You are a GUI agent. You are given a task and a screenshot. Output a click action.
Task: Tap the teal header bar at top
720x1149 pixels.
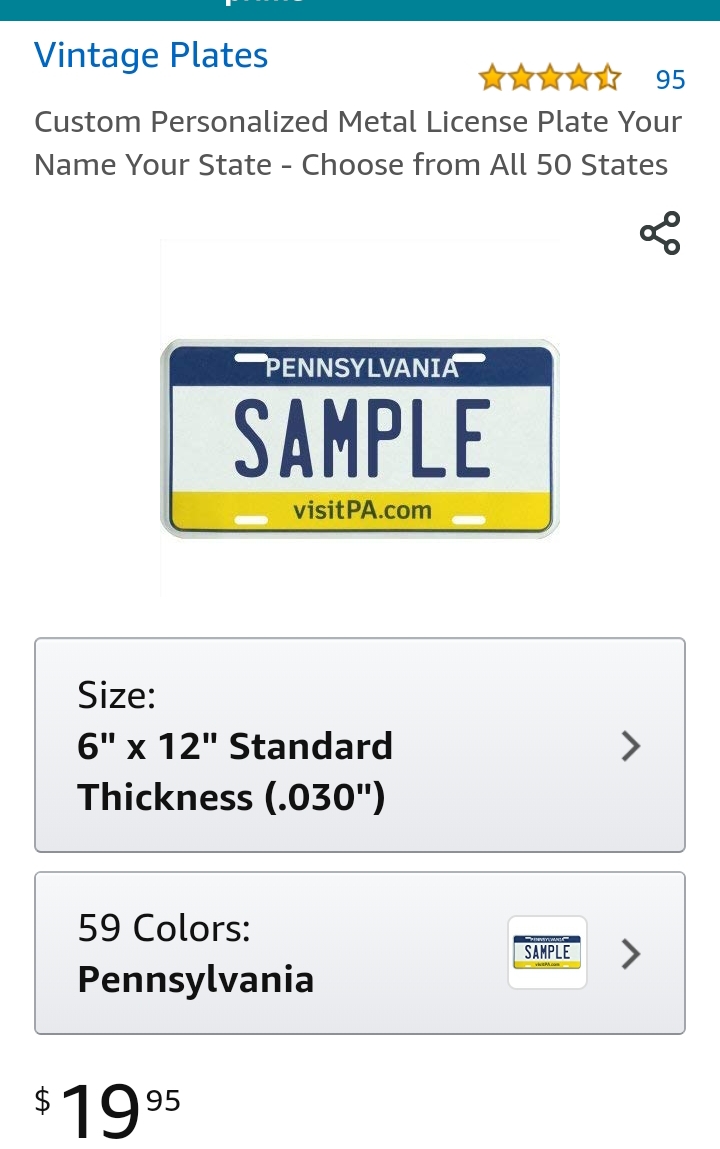click(360, 10)
